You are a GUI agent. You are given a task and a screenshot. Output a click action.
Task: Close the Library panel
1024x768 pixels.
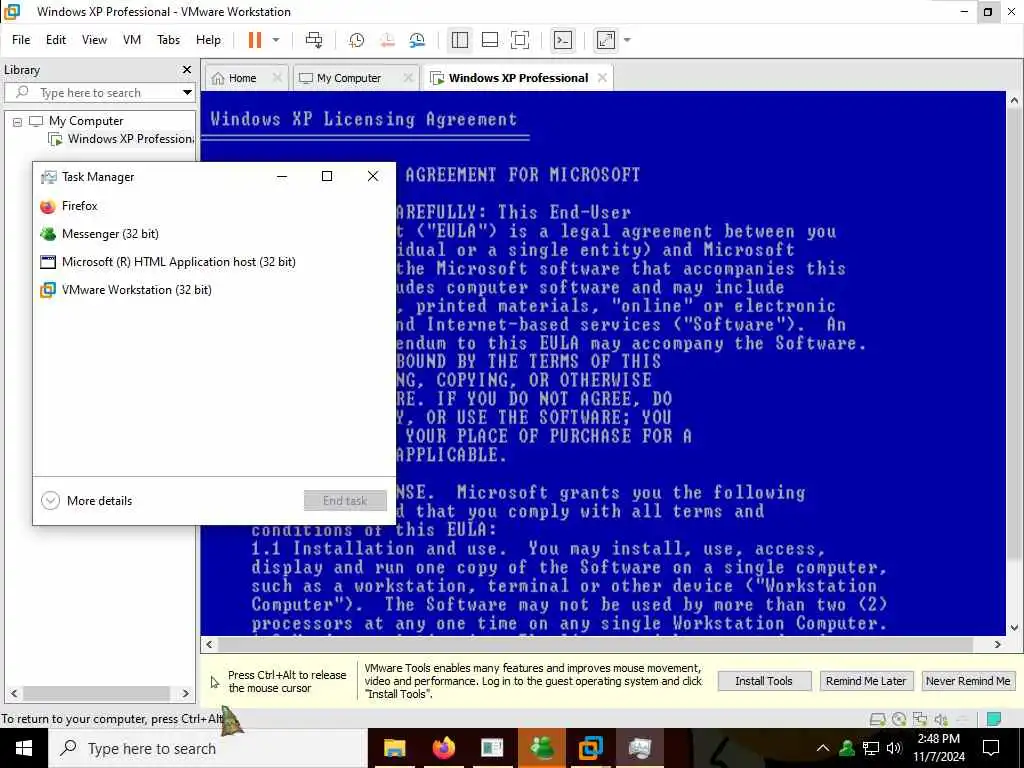(187, 69)
